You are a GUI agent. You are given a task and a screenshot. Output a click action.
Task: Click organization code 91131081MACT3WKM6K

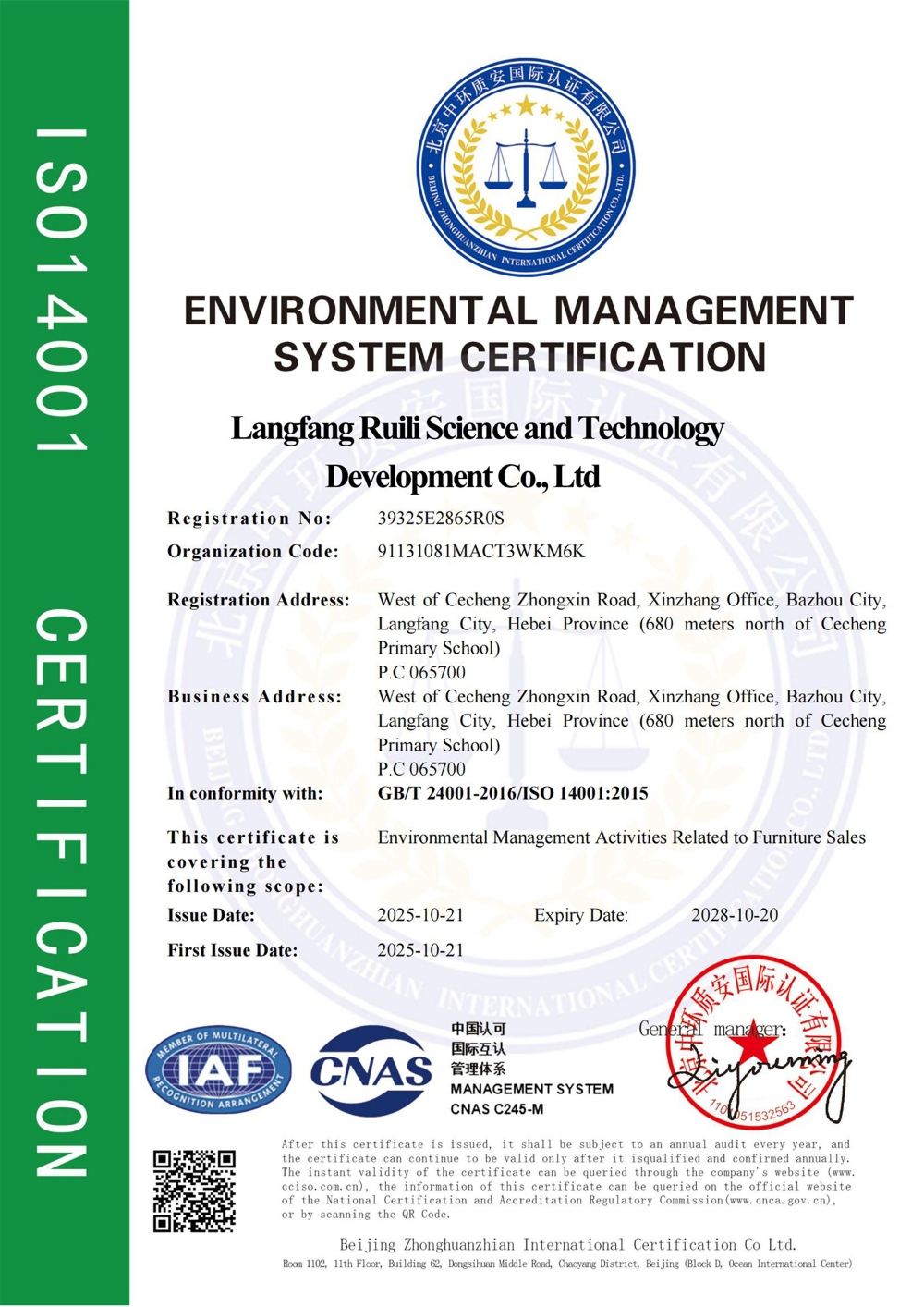point(481,551)
